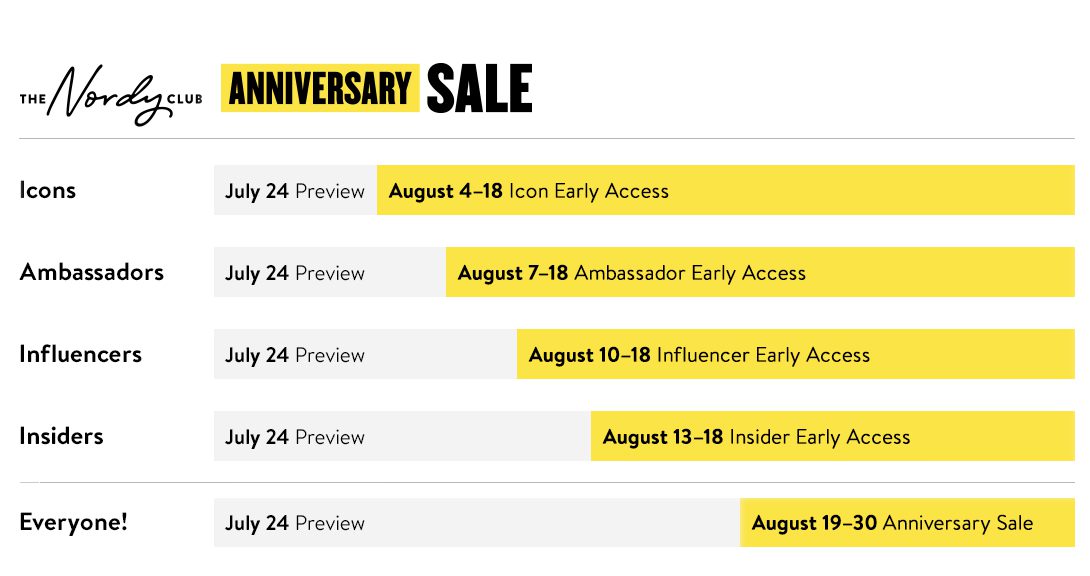Click August 10–18 Influencer Early Access bar
Image resolution: width=1090 pixels, height=576 pixels.
point(795,355)
